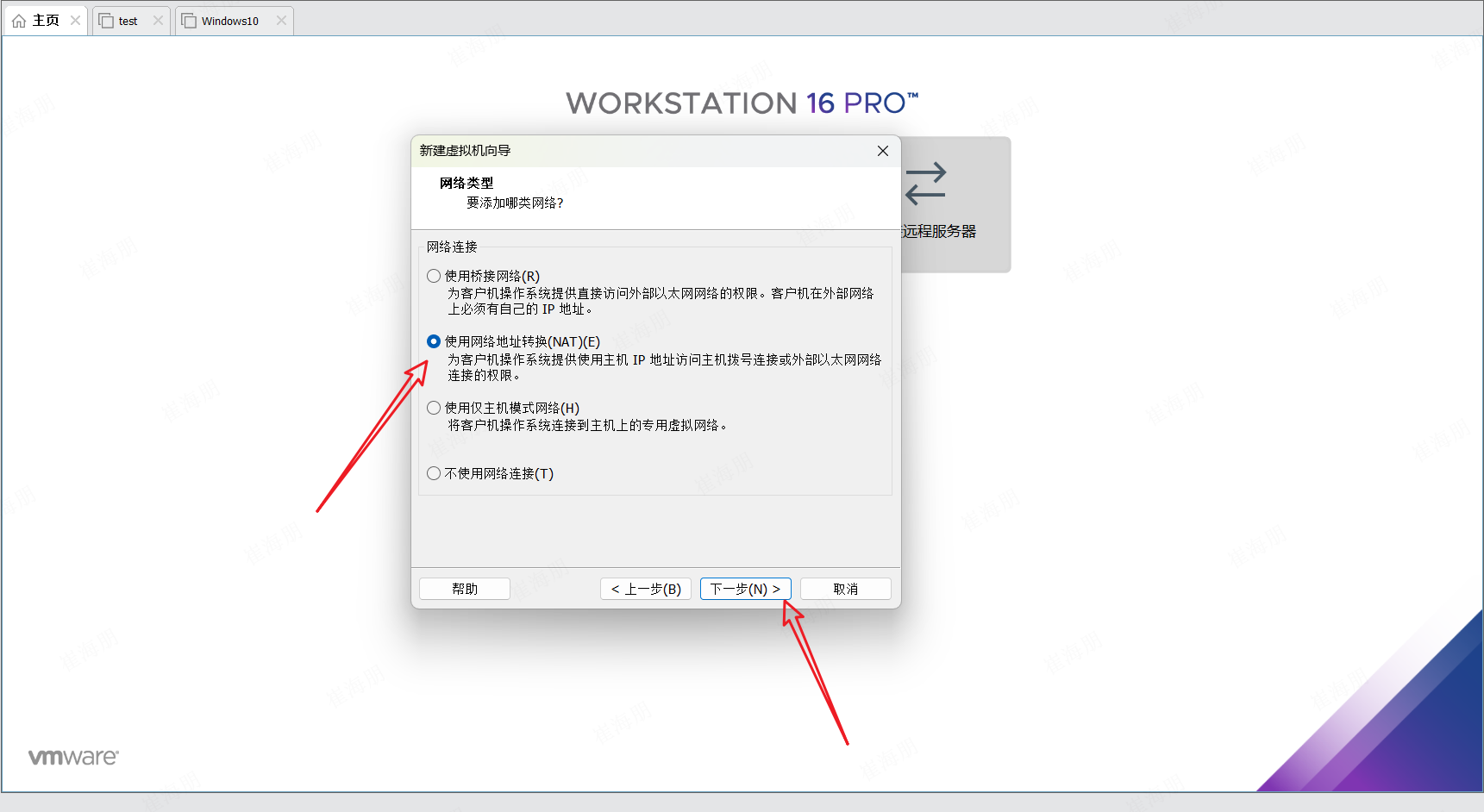Image resolution: width=1484 pixels, height=812 pixels.
Task: Open help via the 帮助 button
Action: coord(465,589)
